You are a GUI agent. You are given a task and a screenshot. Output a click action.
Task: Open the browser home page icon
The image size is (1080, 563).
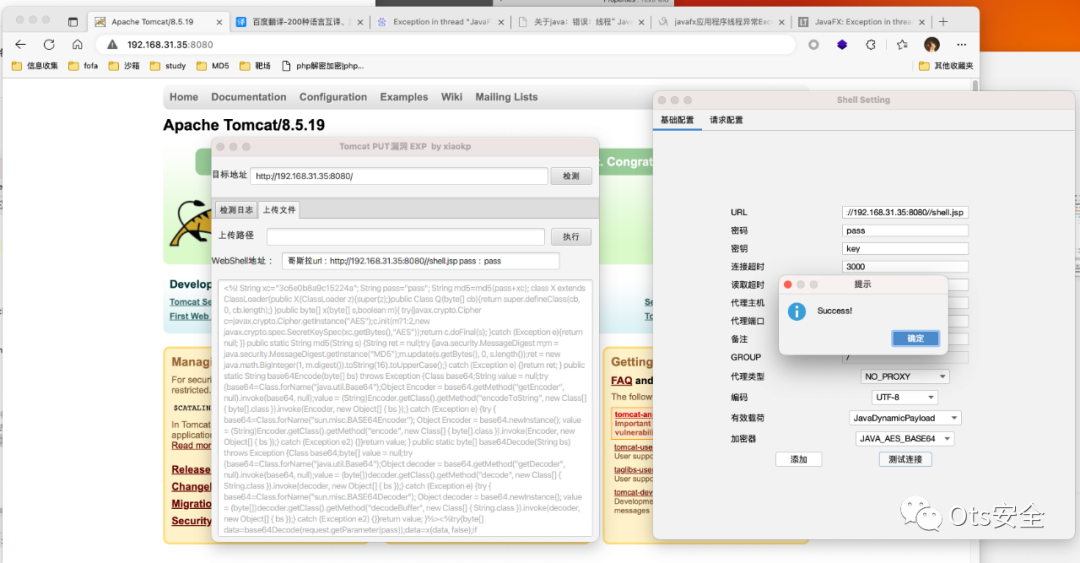[x=77, y=45]
